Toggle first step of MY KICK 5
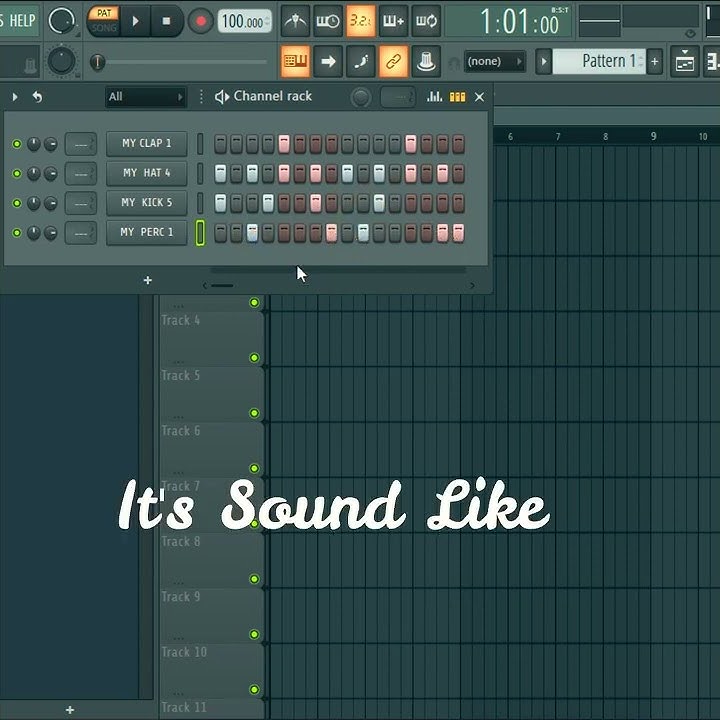Image resolution: width=720 pixels, height=720 pixels. [x=220, y=203]
